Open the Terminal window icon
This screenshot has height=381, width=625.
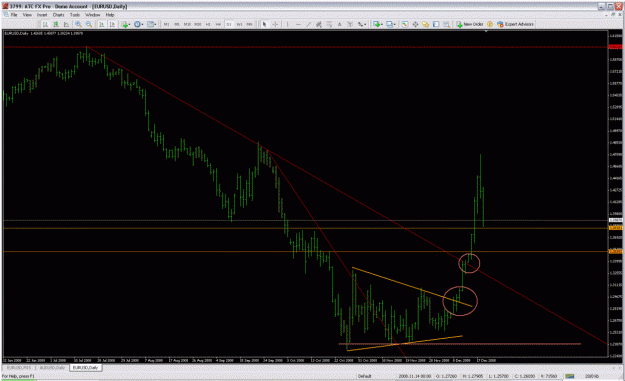coord(436,24)
